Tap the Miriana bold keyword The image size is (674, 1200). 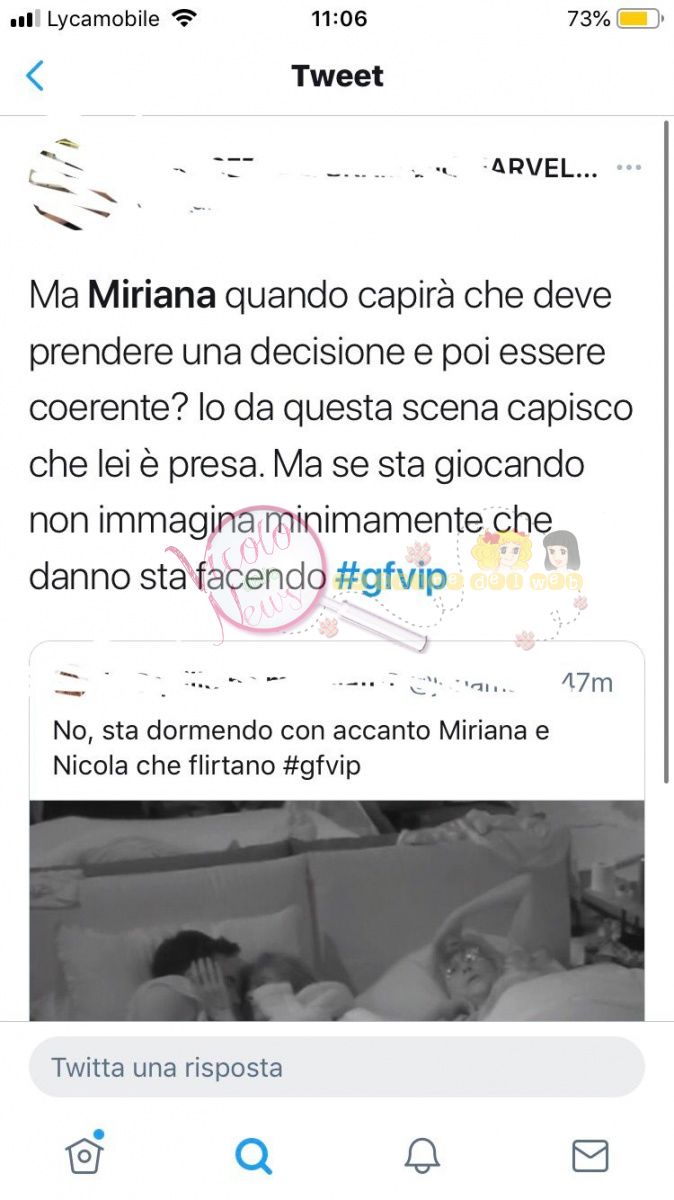[151, 296]
